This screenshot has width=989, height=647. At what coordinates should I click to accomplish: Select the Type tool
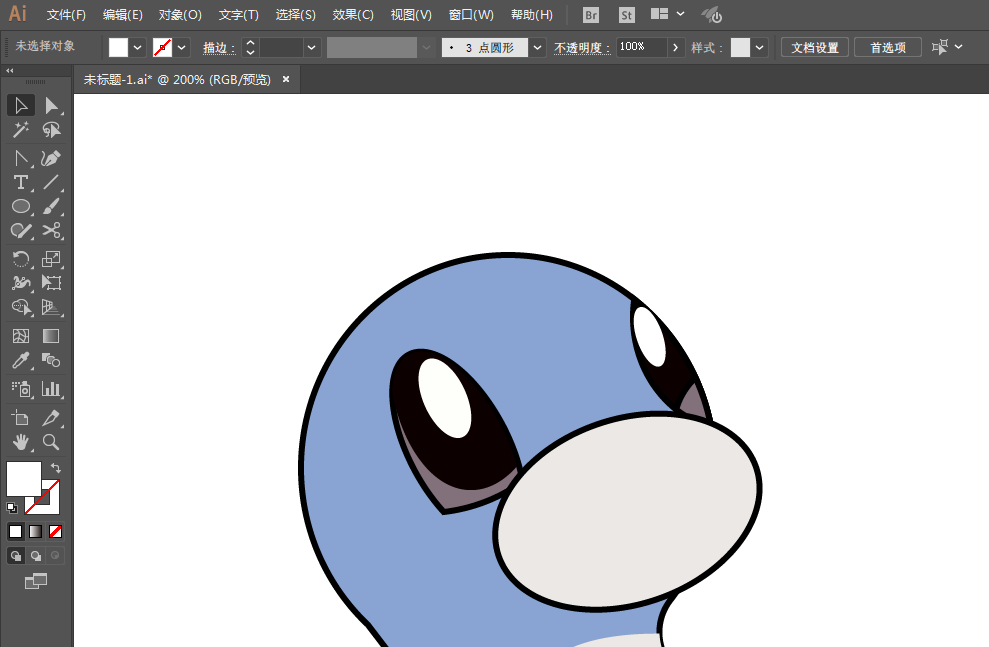click(21, 182)
